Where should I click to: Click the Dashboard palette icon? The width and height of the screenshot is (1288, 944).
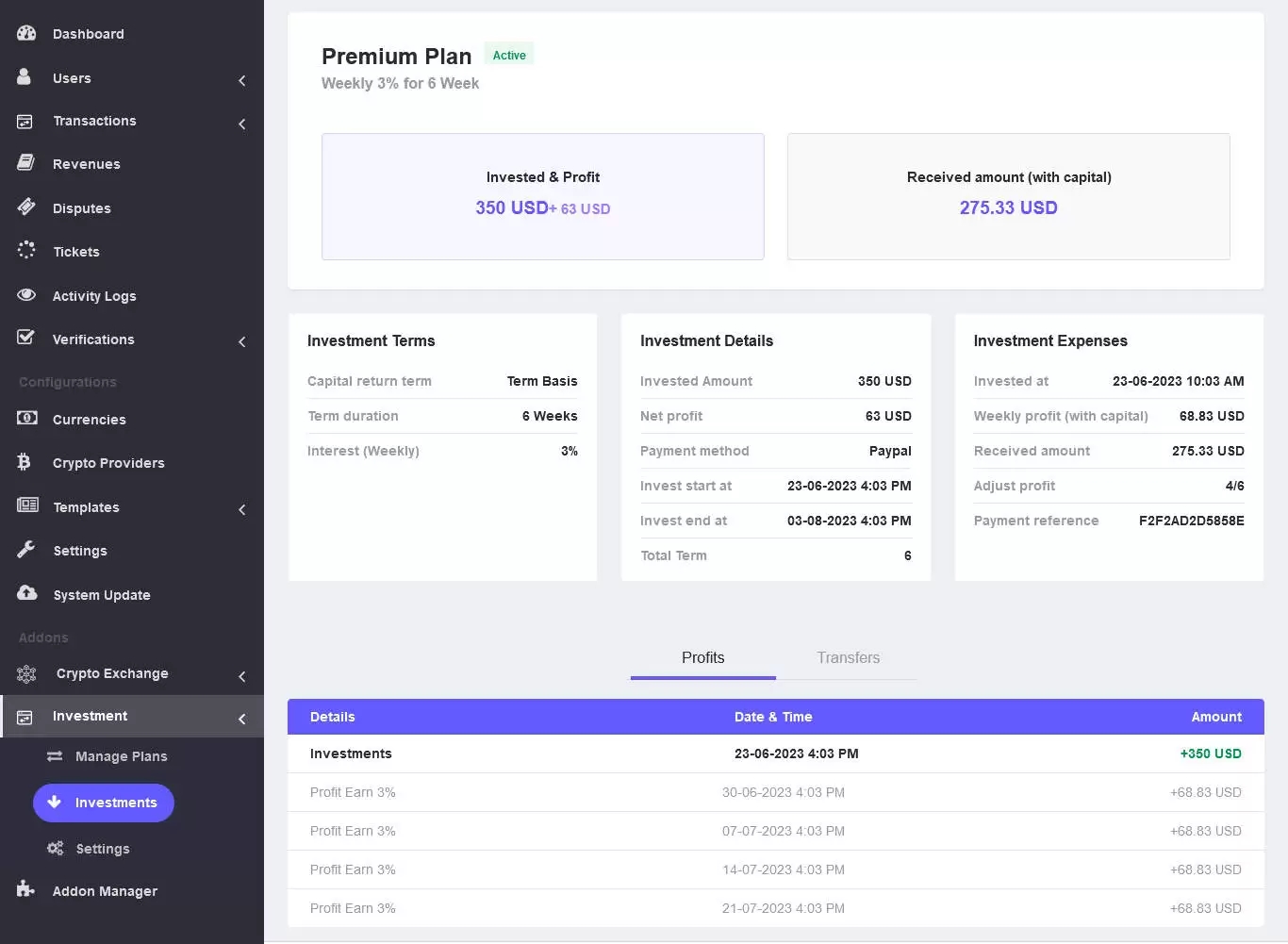click(x=26, y=33)
